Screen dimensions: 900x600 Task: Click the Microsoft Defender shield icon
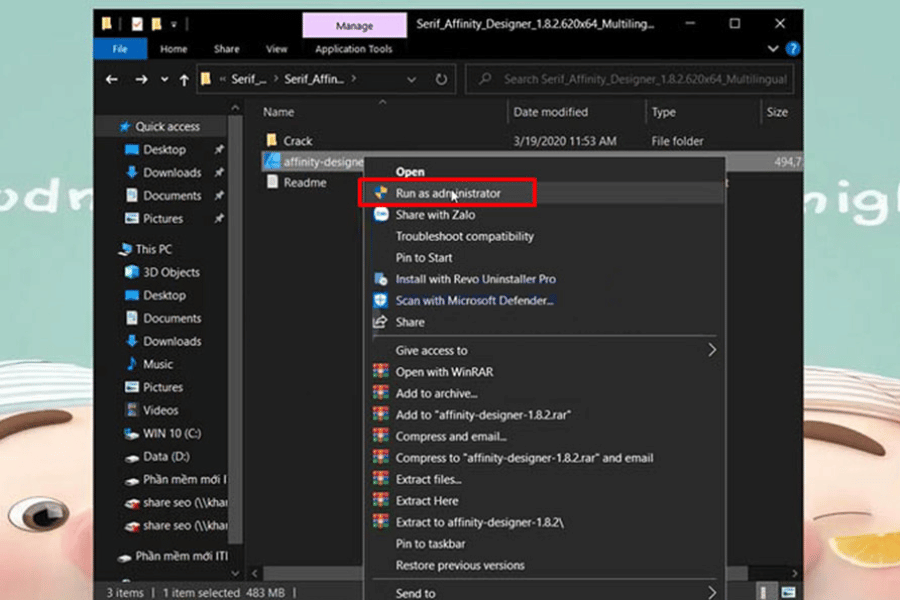380,300
